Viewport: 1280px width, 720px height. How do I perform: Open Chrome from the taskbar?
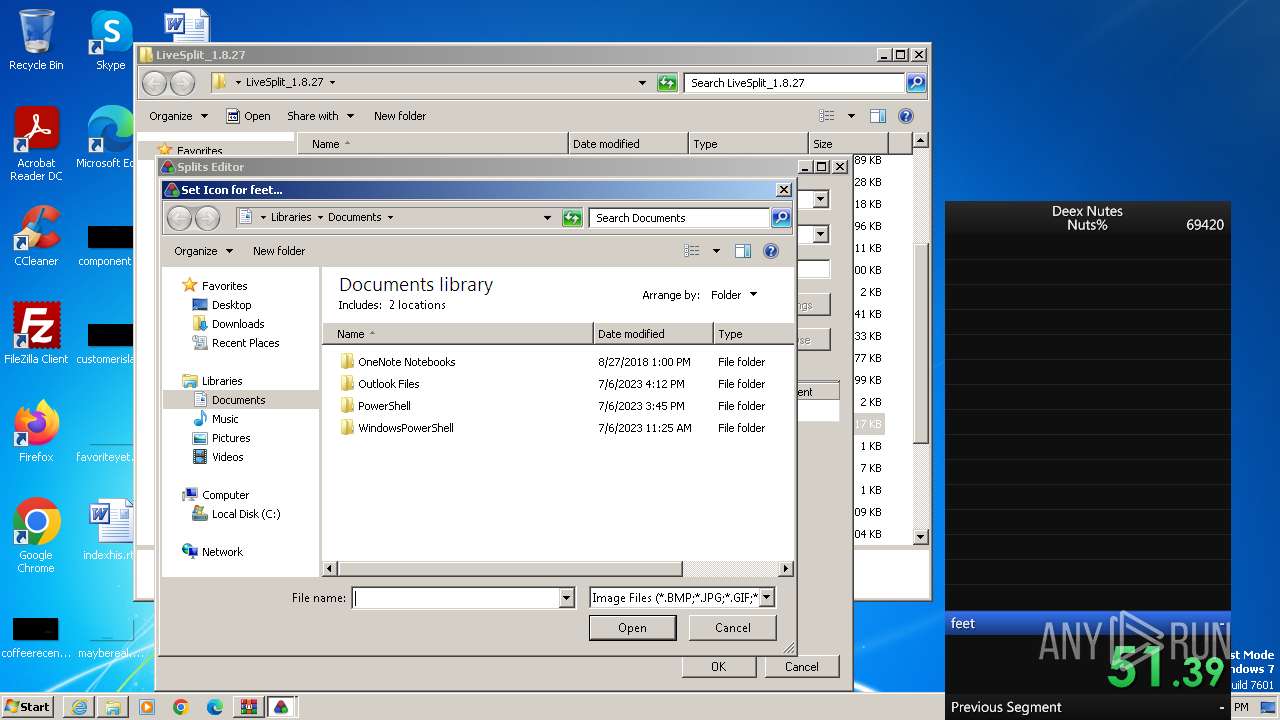(x=181, y=707)
